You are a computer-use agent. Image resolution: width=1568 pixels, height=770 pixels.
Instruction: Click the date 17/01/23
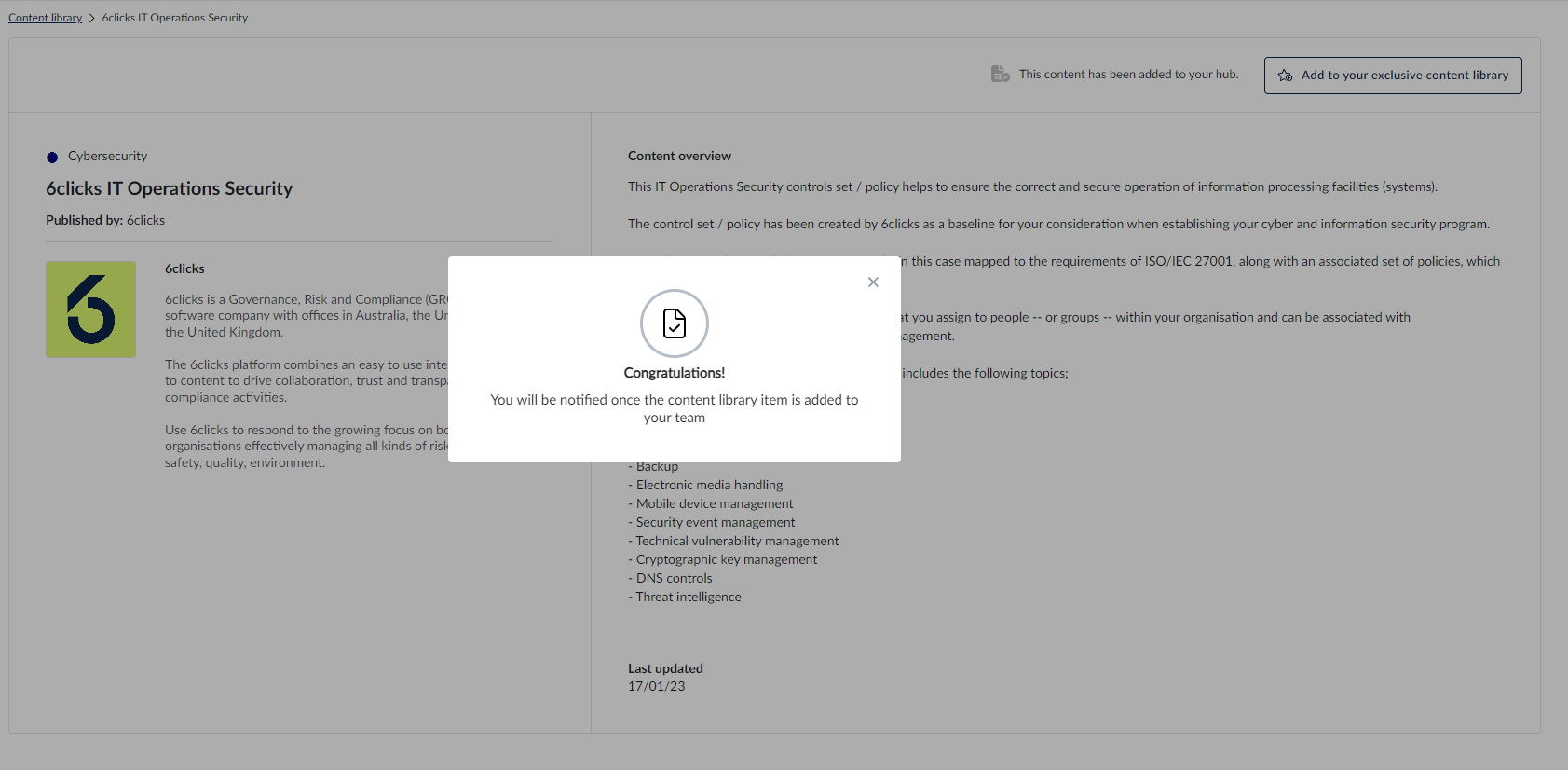click(656, 686)
